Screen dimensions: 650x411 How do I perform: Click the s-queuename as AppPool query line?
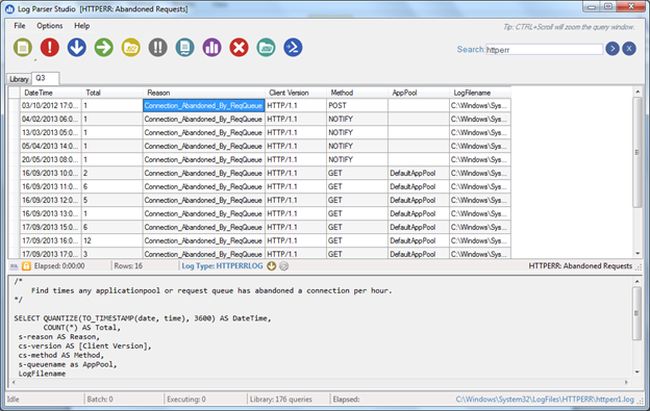pyautogui.click(x=68, y=364)
